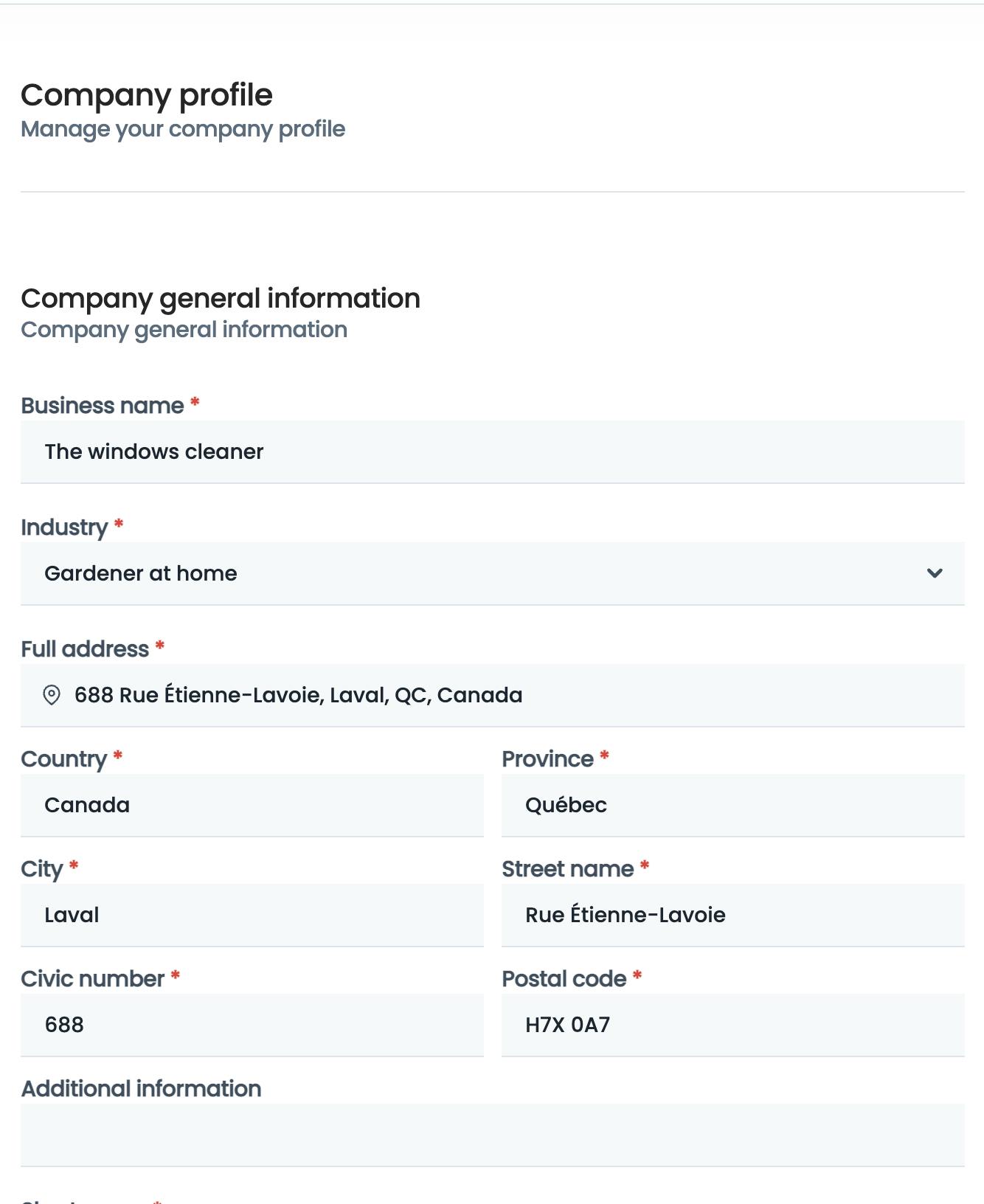This screenshot has height=1204, width=984.
Task: Click the Additional information label
Action: pos(141,1089)
